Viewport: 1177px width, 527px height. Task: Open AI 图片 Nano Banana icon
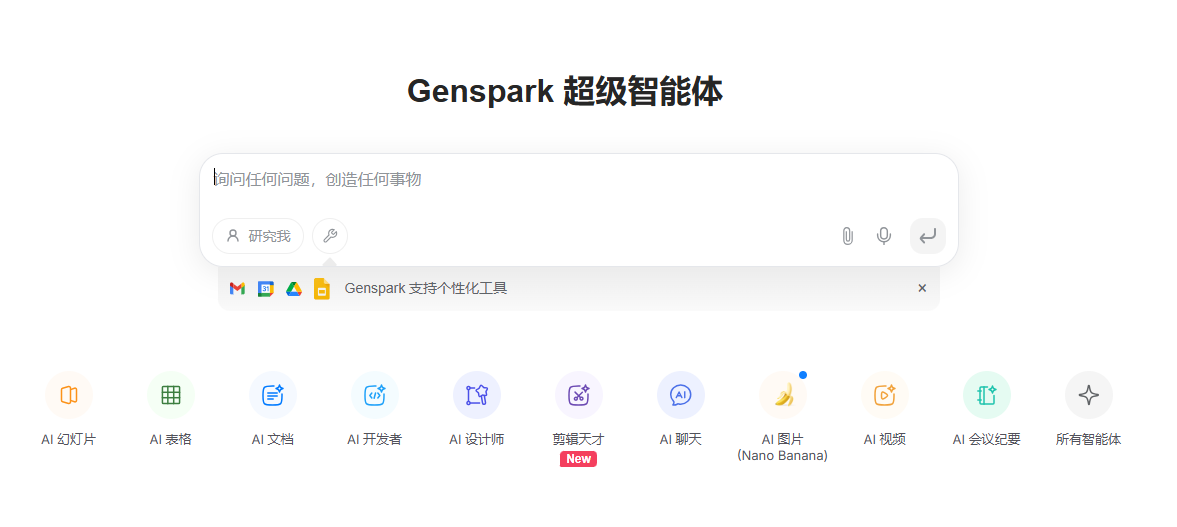tap(783, 395)
